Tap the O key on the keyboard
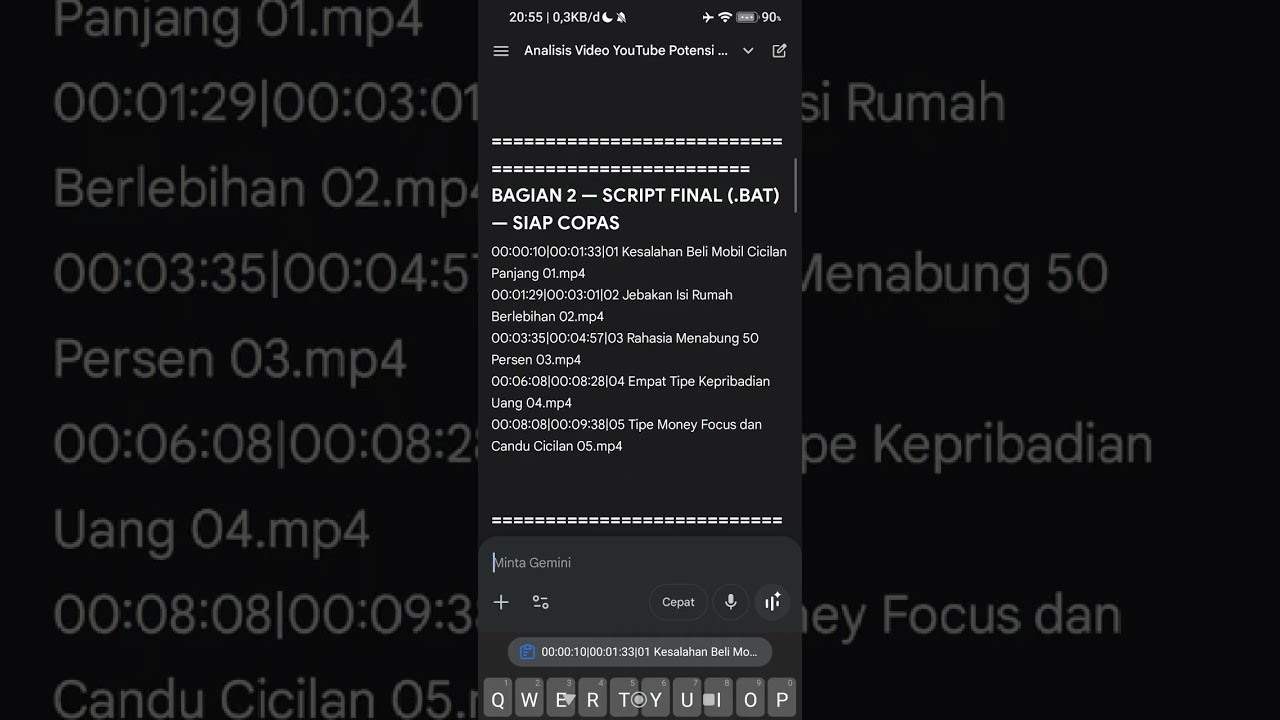Screen dimensions: 1280x720 click(750, 699)
